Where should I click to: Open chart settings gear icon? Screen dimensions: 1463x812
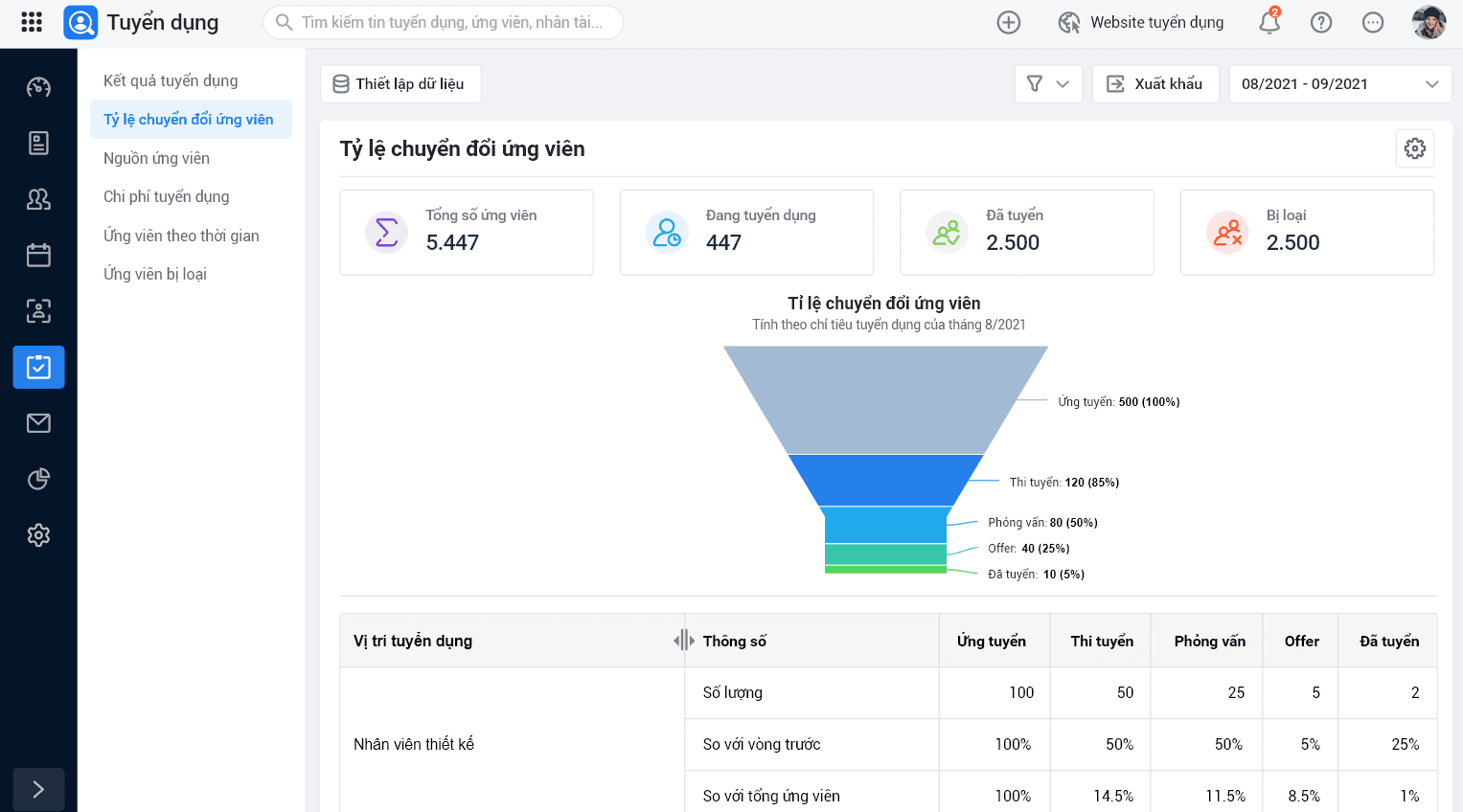pyautogui.click(x=1415, y=148)
